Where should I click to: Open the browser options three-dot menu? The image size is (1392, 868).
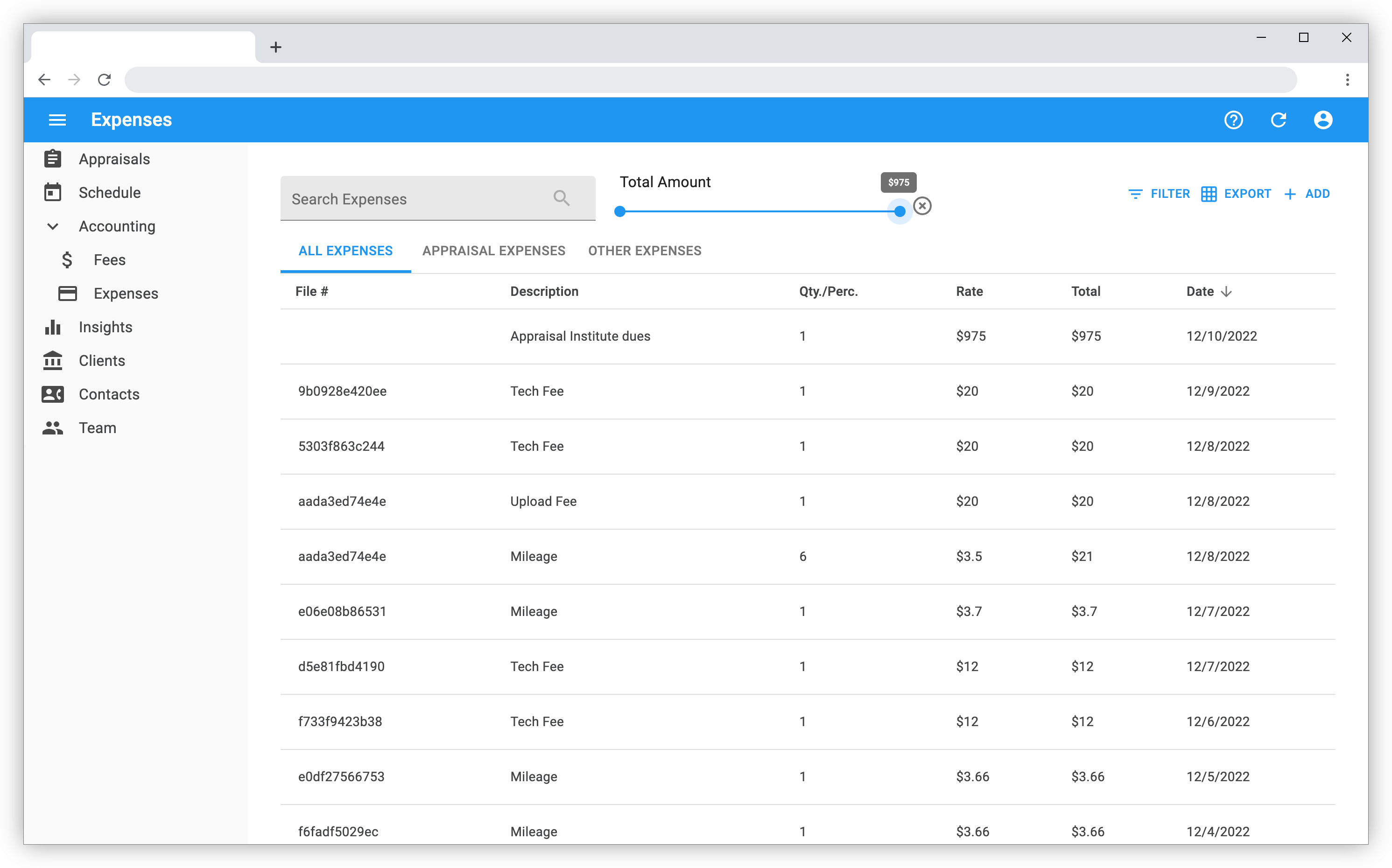click(x=1348, y=80)
